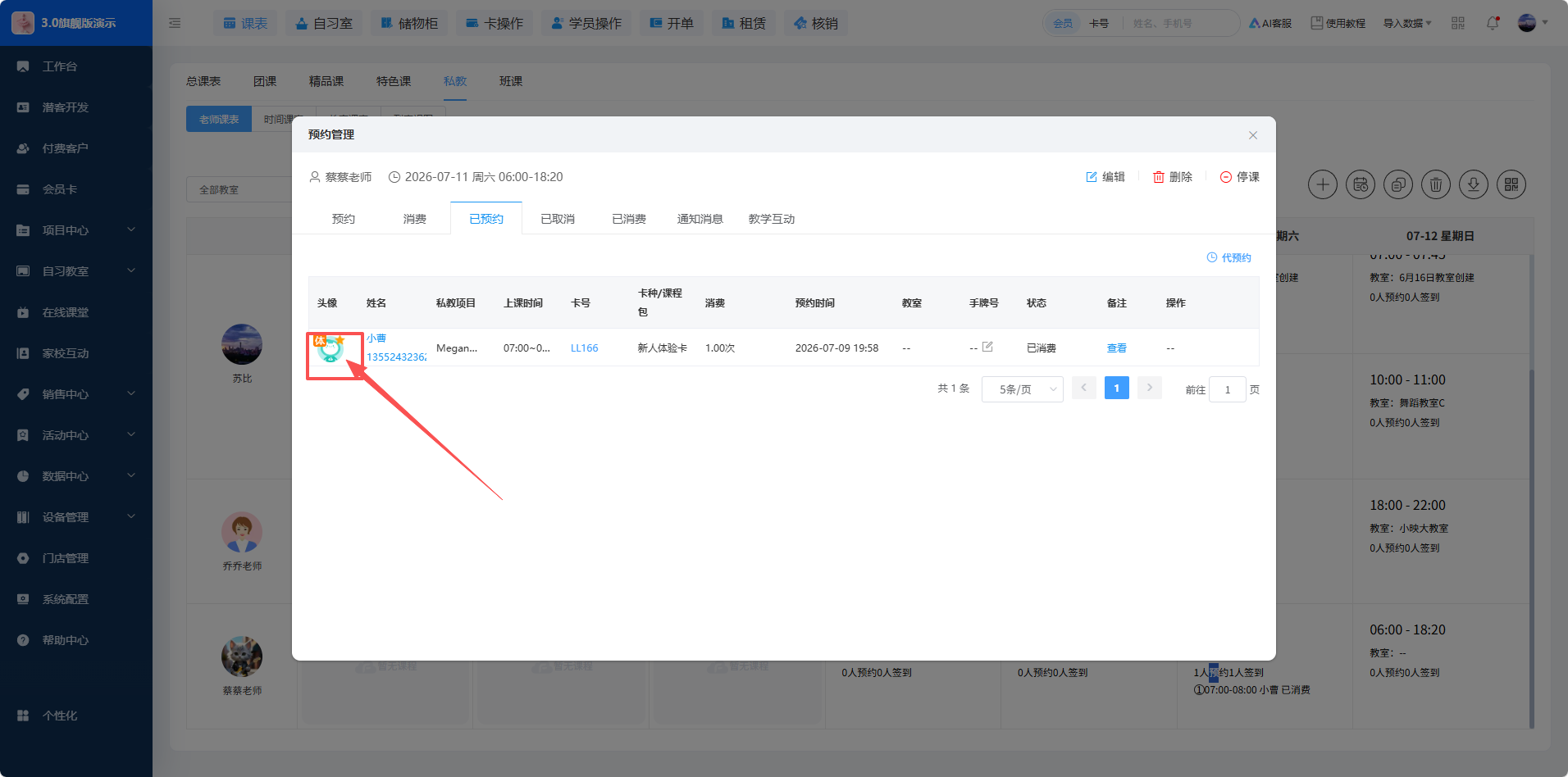
Task: Click the round download icon
Action: tap(1473, 184)
